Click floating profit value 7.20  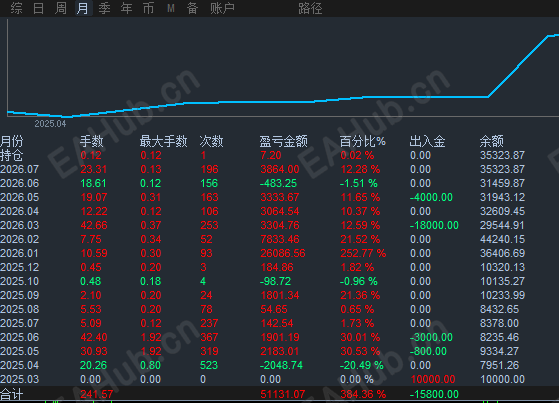coord(271,155)
